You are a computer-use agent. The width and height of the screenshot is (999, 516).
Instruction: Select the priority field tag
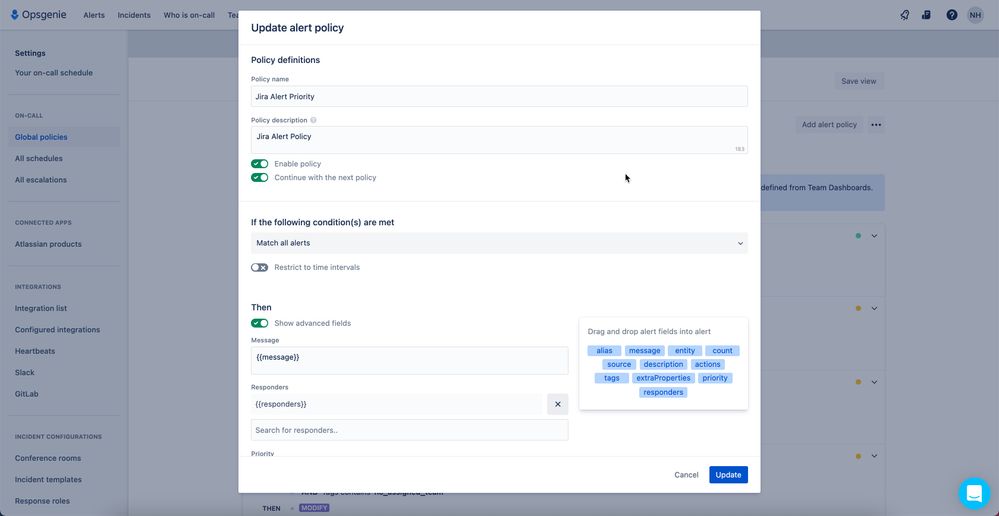pos(715,378)
